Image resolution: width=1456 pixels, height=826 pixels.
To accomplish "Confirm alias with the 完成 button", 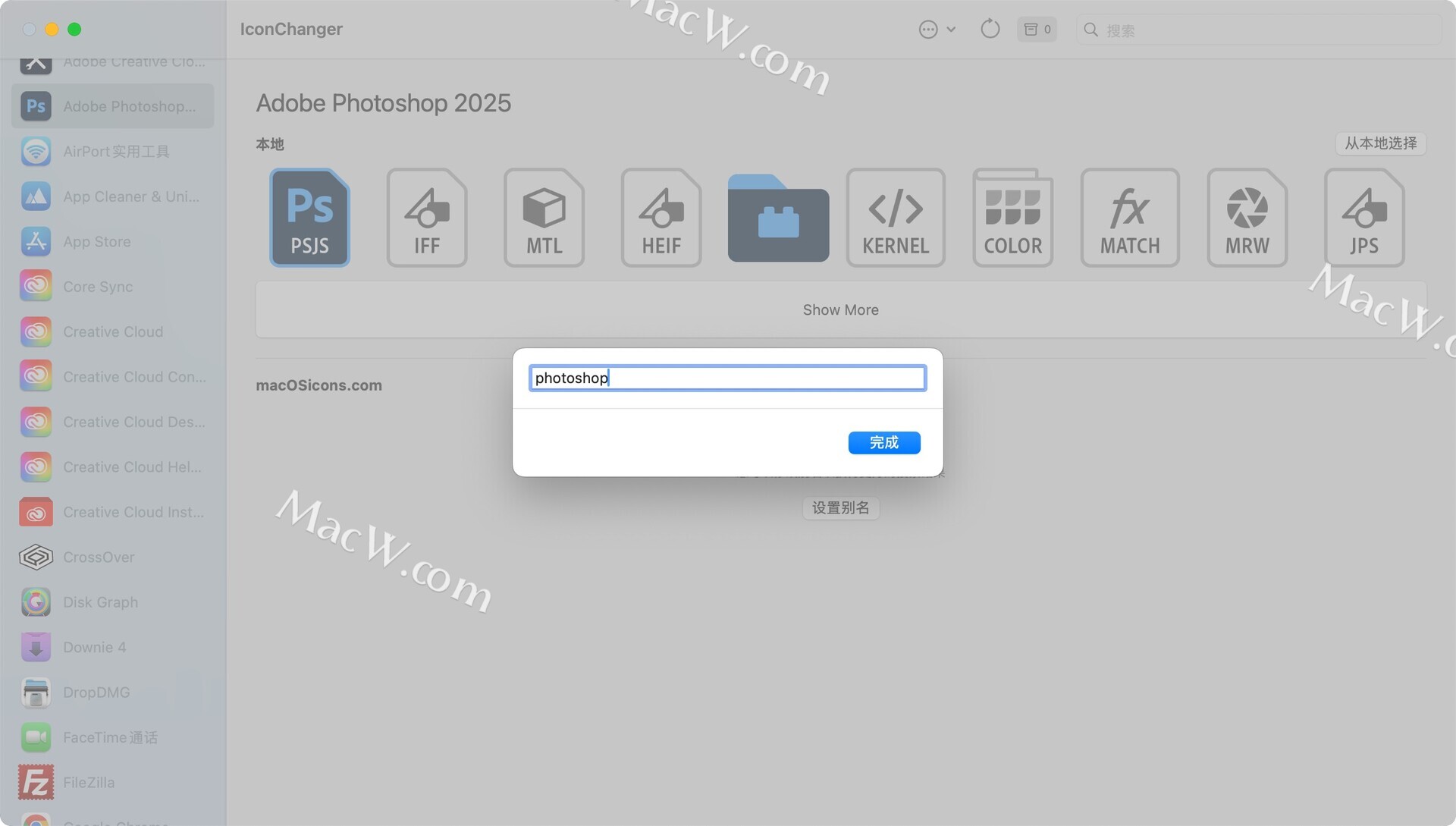I will click(x=884, y=442).
